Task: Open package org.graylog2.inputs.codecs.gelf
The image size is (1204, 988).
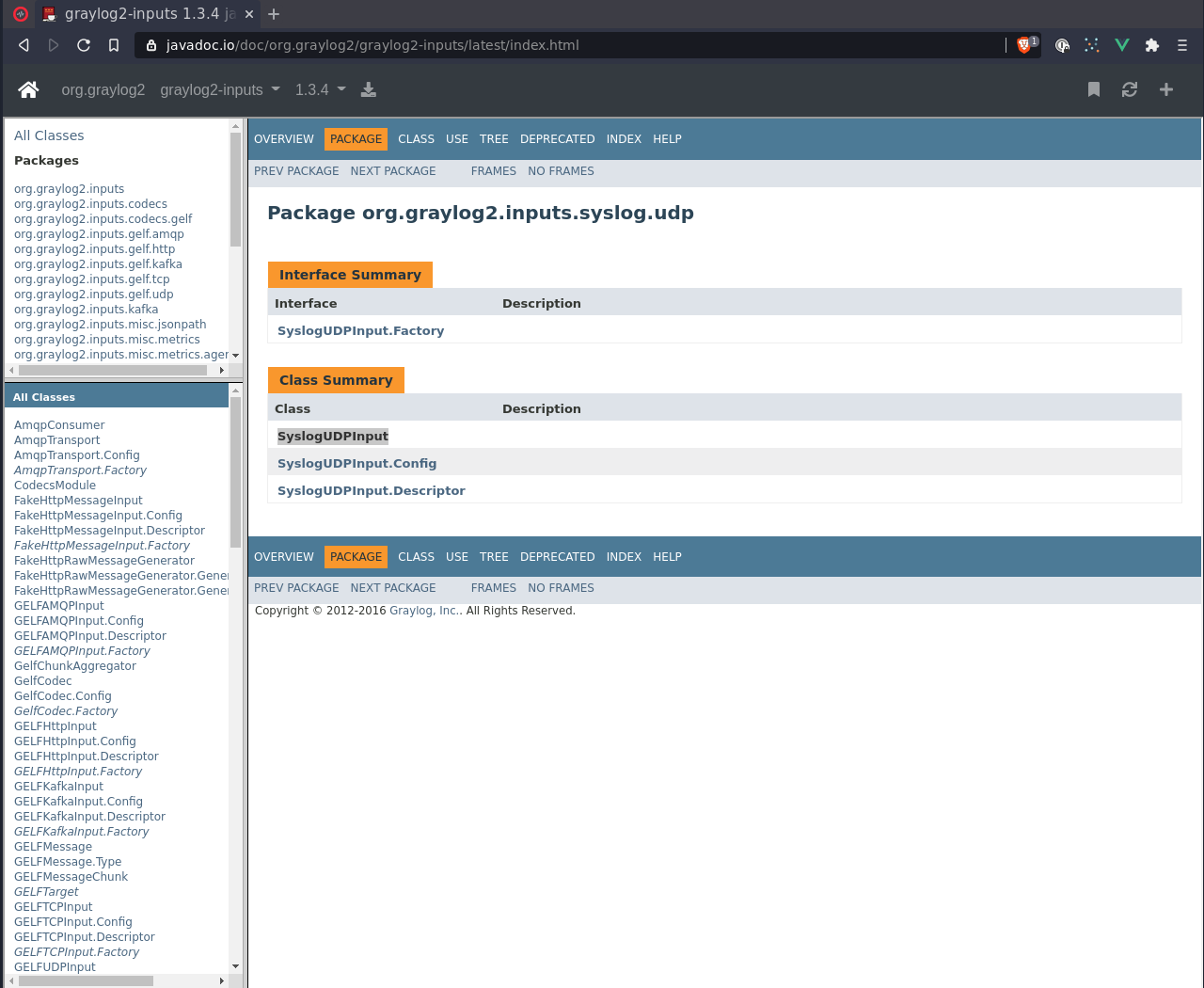Action: pyautogui.click(x=103, y=219)
